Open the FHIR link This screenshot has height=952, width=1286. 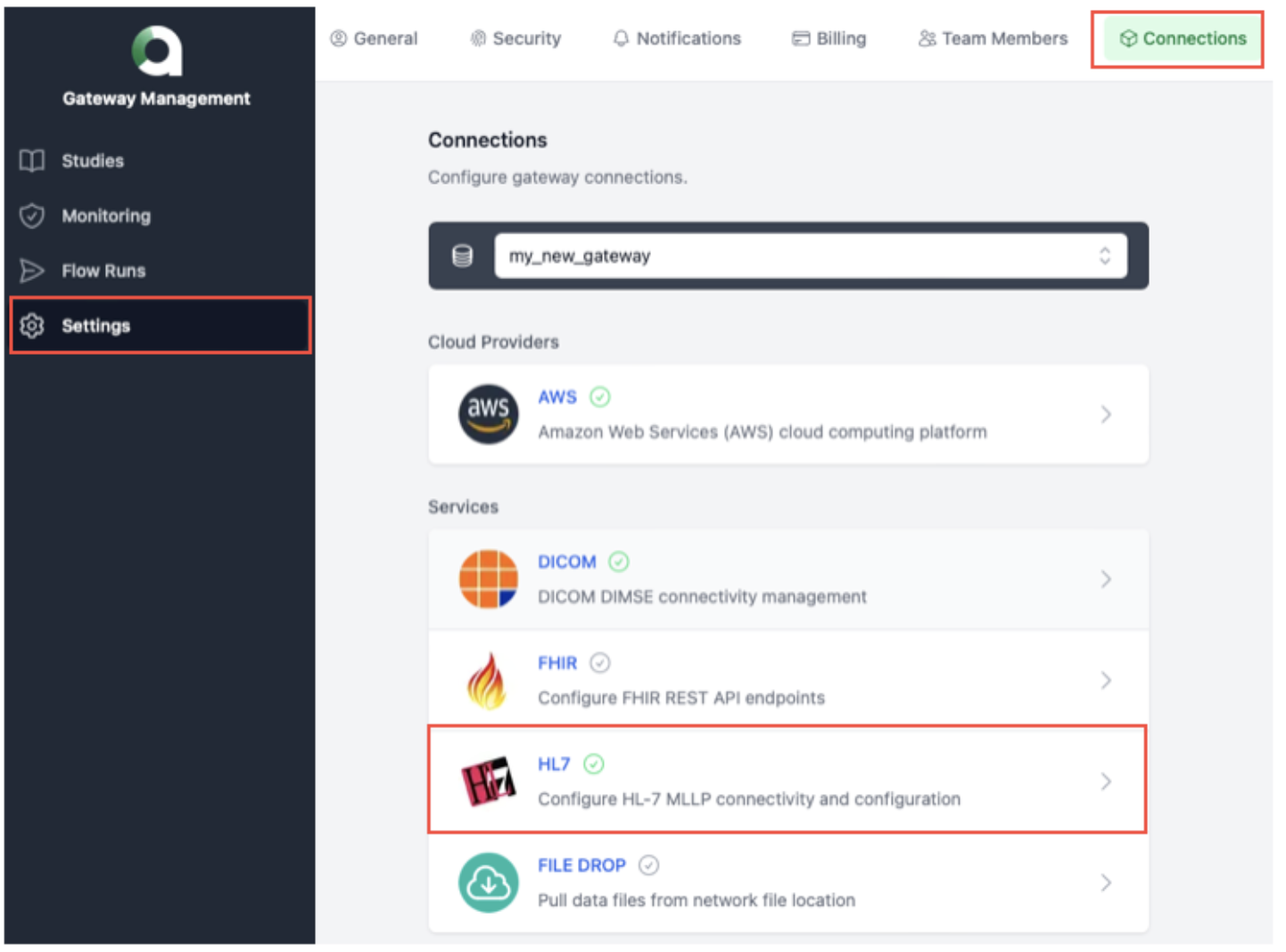coord(557,662)
